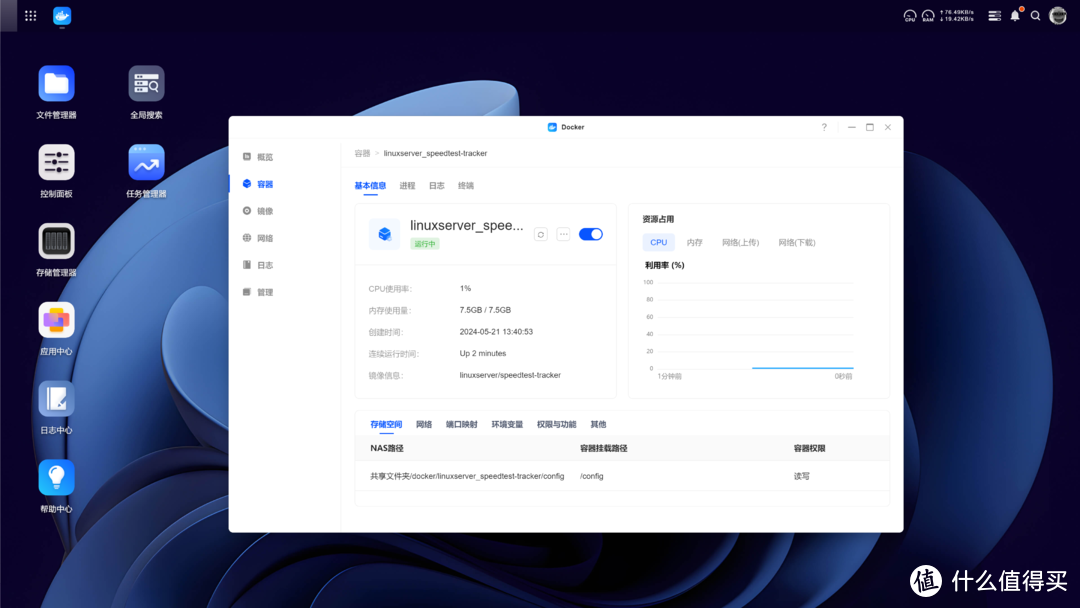1080x608 pixels.
Task: Click the restart icon next to the container name
Action: coord(540,233)
